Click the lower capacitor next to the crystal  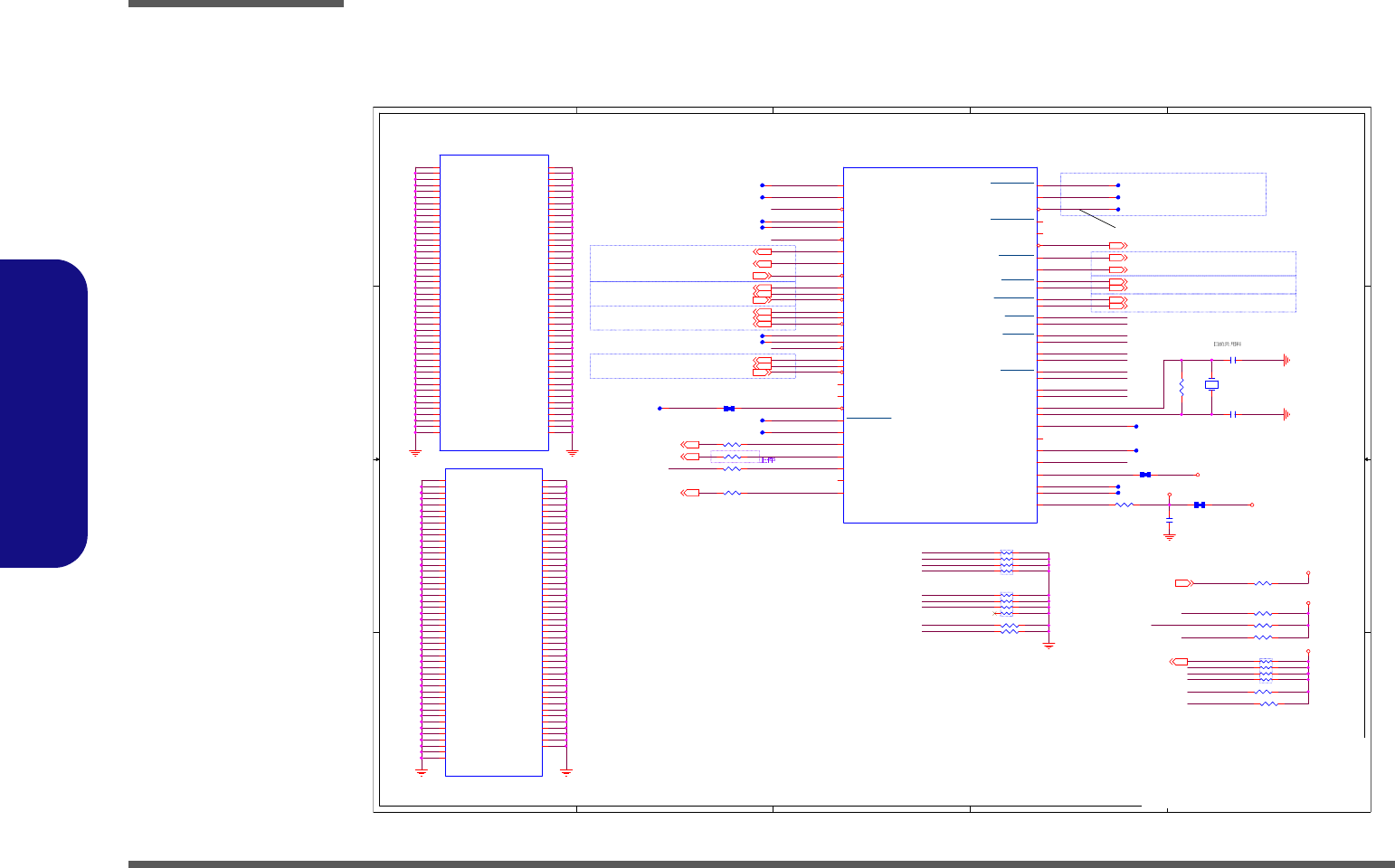pos(1233,414)
